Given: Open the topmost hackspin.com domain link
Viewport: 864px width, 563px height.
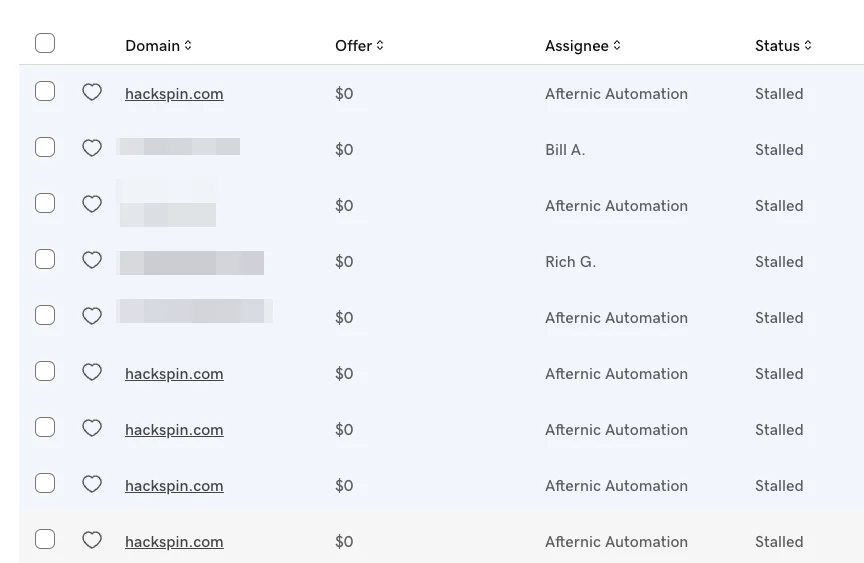Looking at the screenshot, I should pyautogui.click(x=174, y=94).
